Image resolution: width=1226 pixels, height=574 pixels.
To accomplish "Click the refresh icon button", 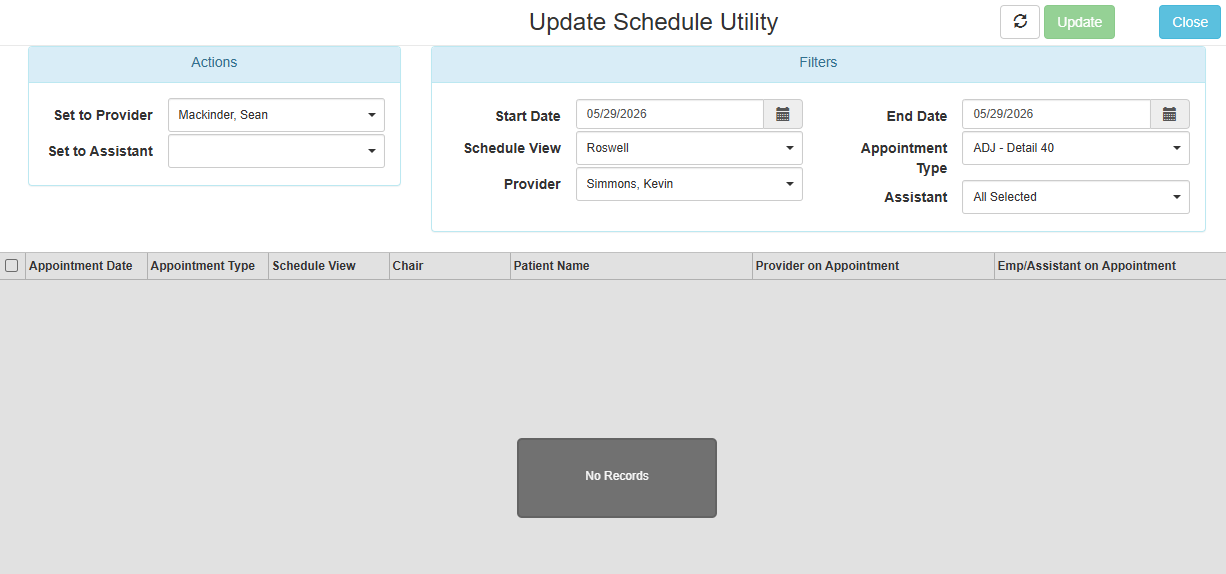I will 1020,22.
